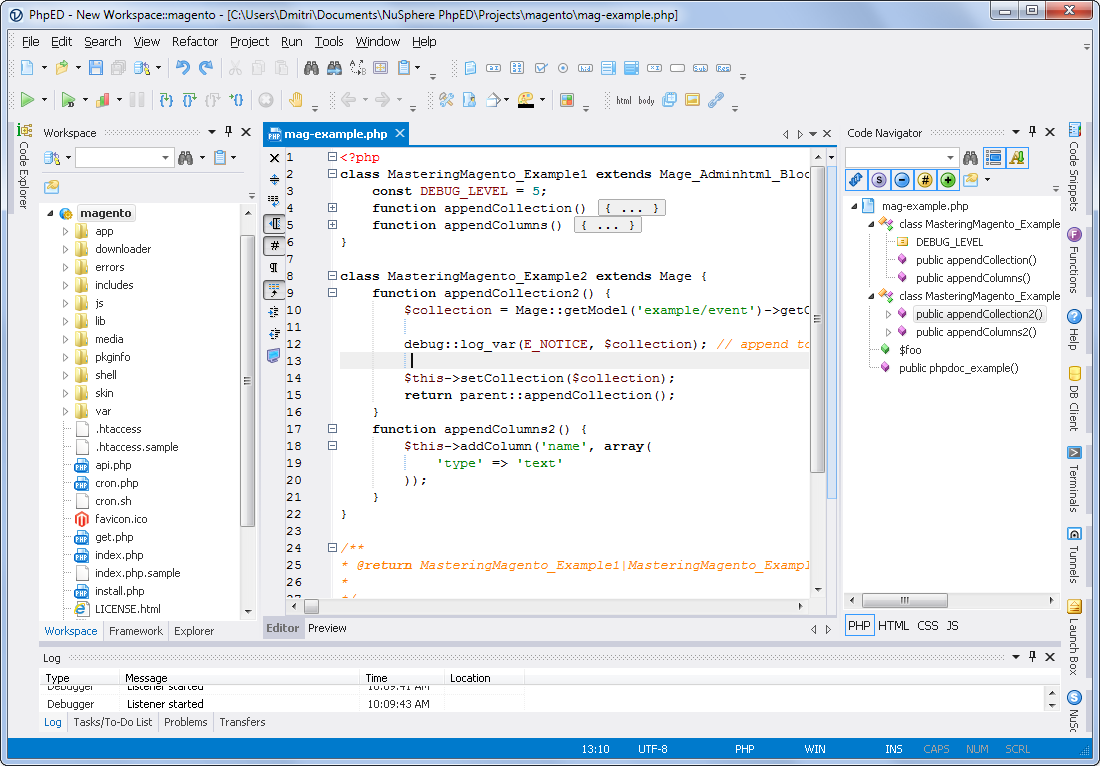Switch to the Tasks/To-Do List tab

pos(113,722)
